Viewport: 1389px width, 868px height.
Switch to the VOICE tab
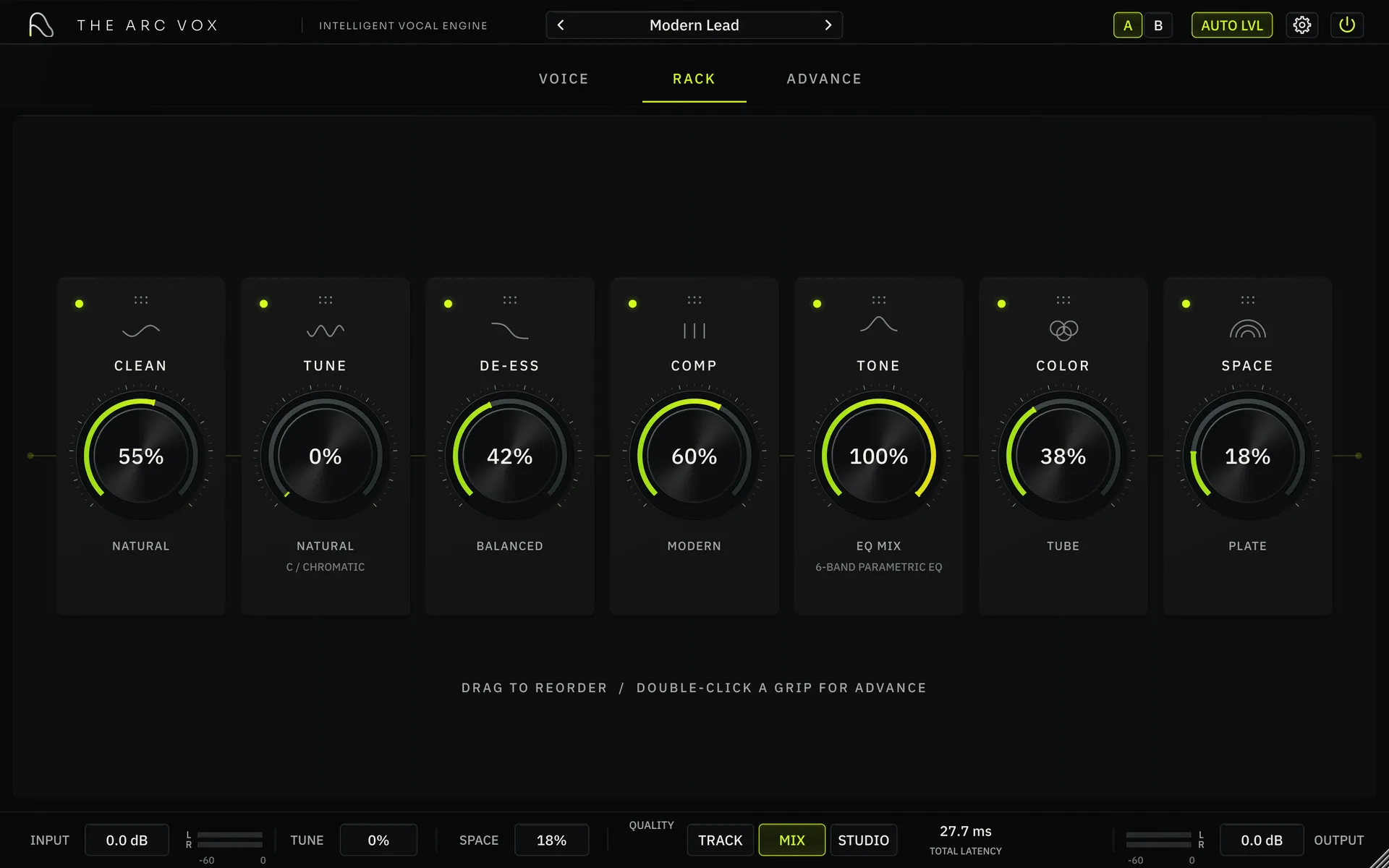pos(564,79)
